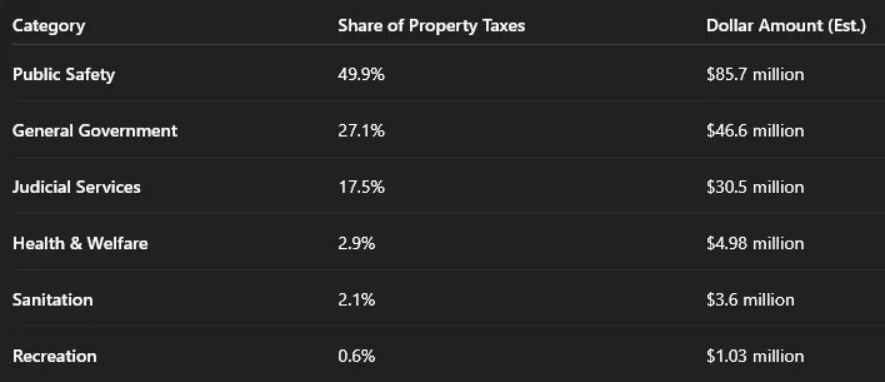Select the Judicial Services row label

pyautogui.click(x=76, y=187)
